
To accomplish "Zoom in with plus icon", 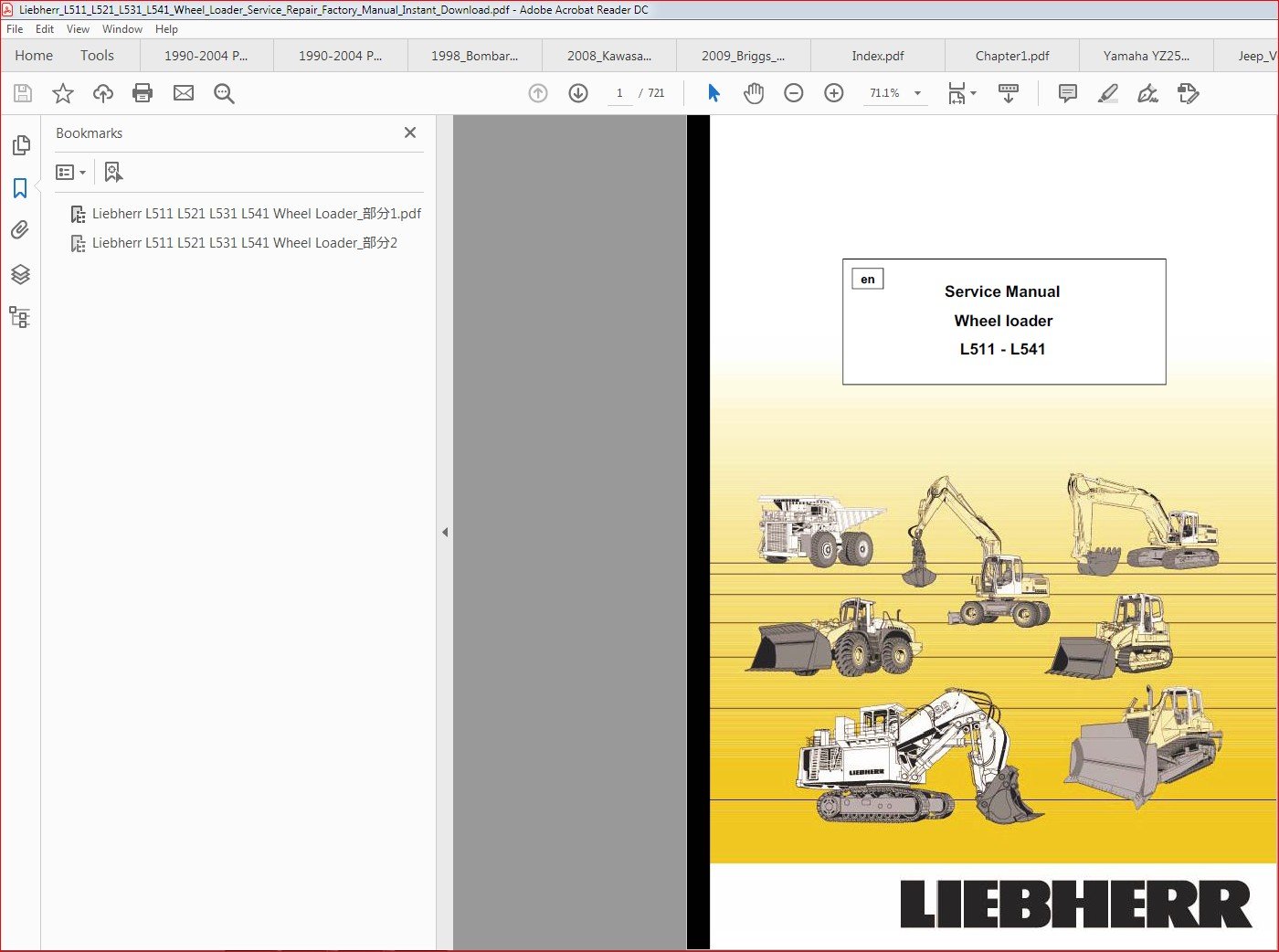I will click(x=834, y=93).
